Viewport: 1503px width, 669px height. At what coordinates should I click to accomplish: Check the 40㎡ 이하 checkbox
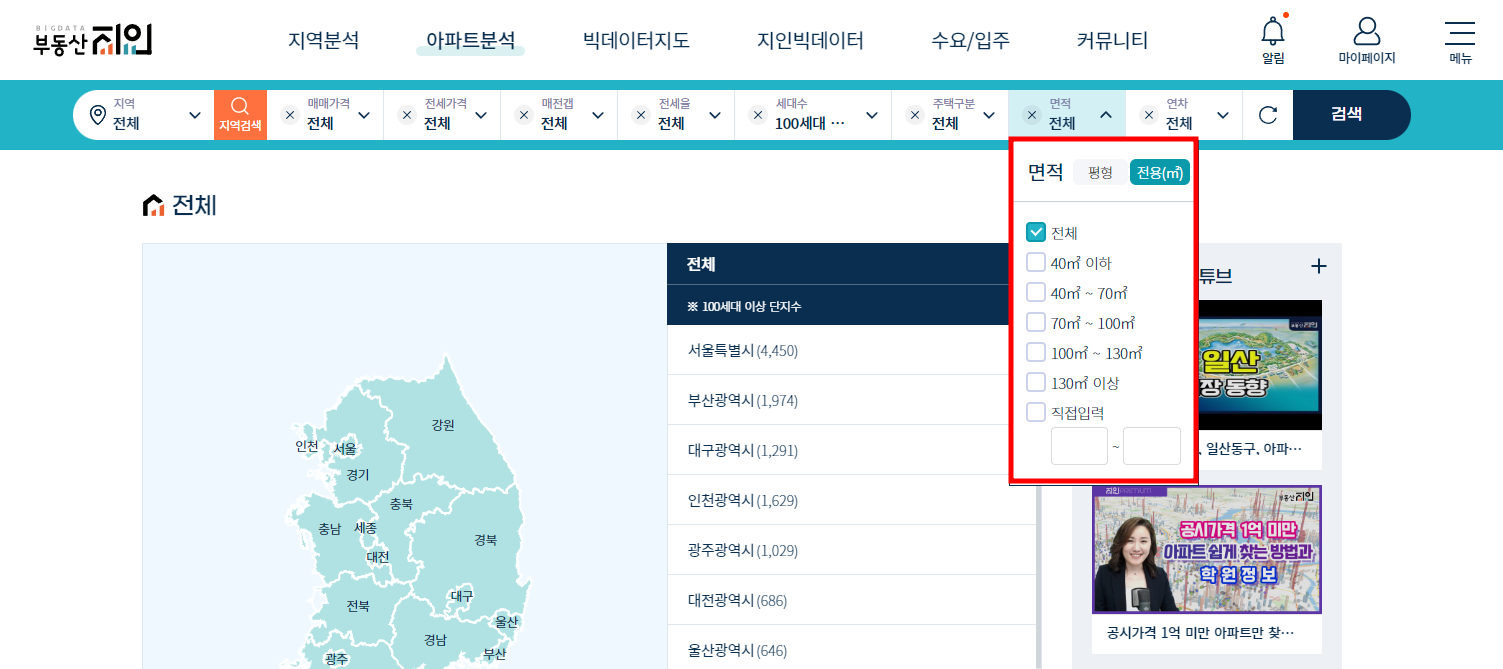click(x=1036, y=263)
